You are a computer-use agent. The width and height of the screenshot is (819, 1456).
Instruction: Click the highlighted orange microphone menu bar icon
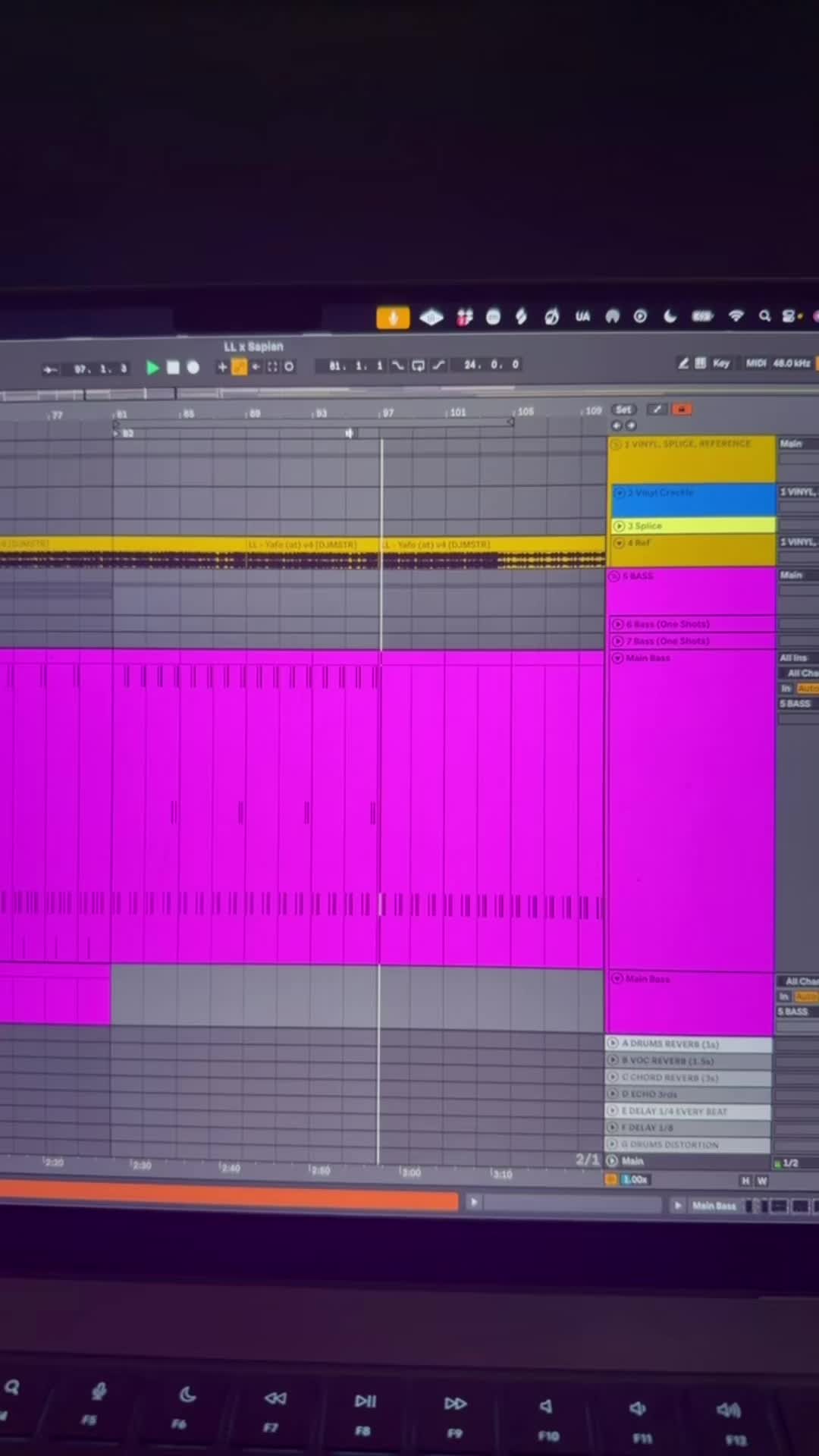[x=393, y=318]
